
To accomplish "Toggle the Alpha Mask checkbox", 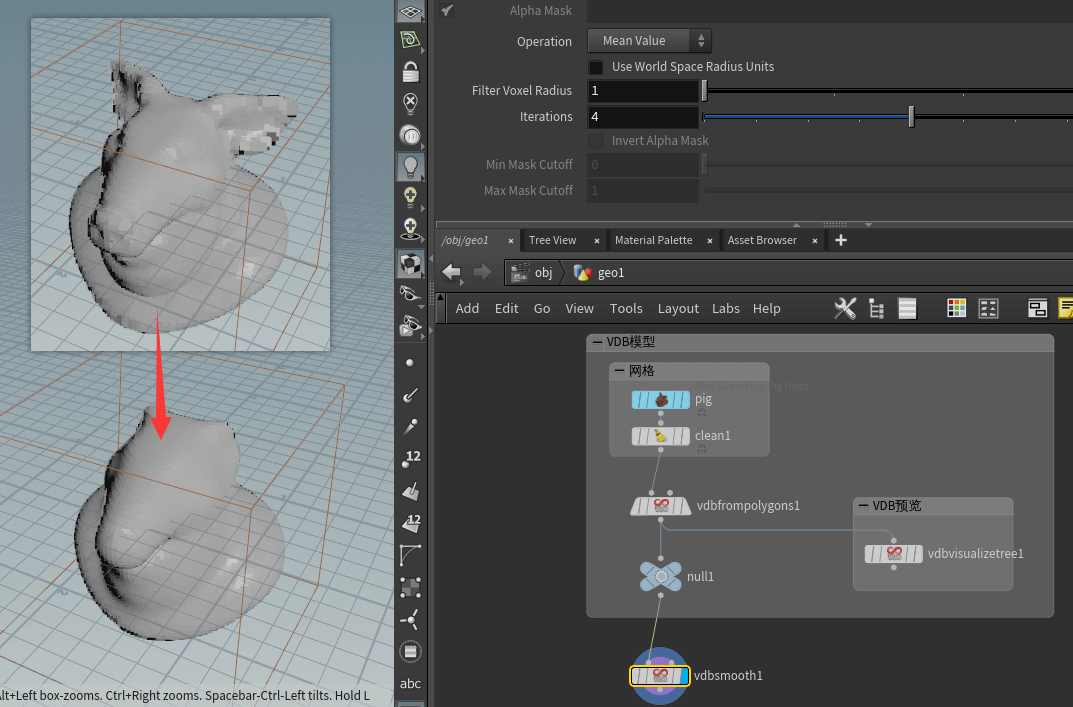I will (447, 11).
